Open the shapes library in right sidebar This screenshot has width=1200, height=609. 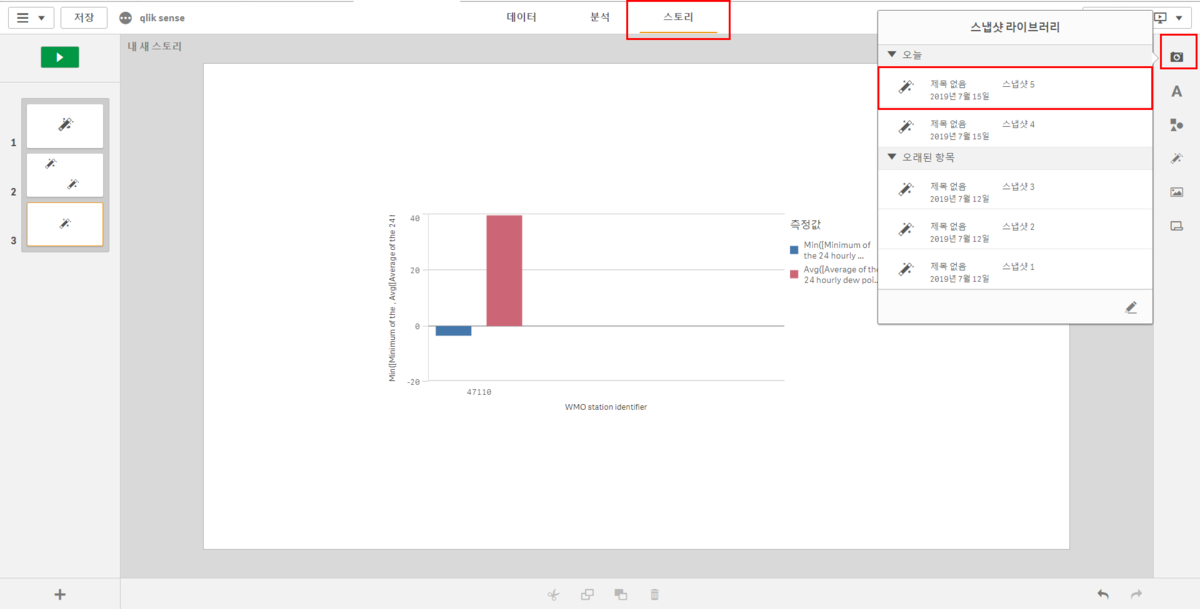1177,125
